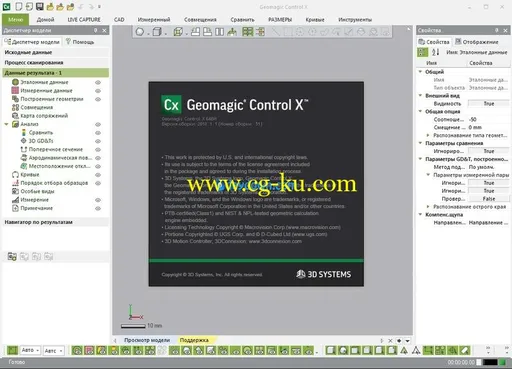
Task: Click the Соотноше... value field -50
Action: point(489,119)
